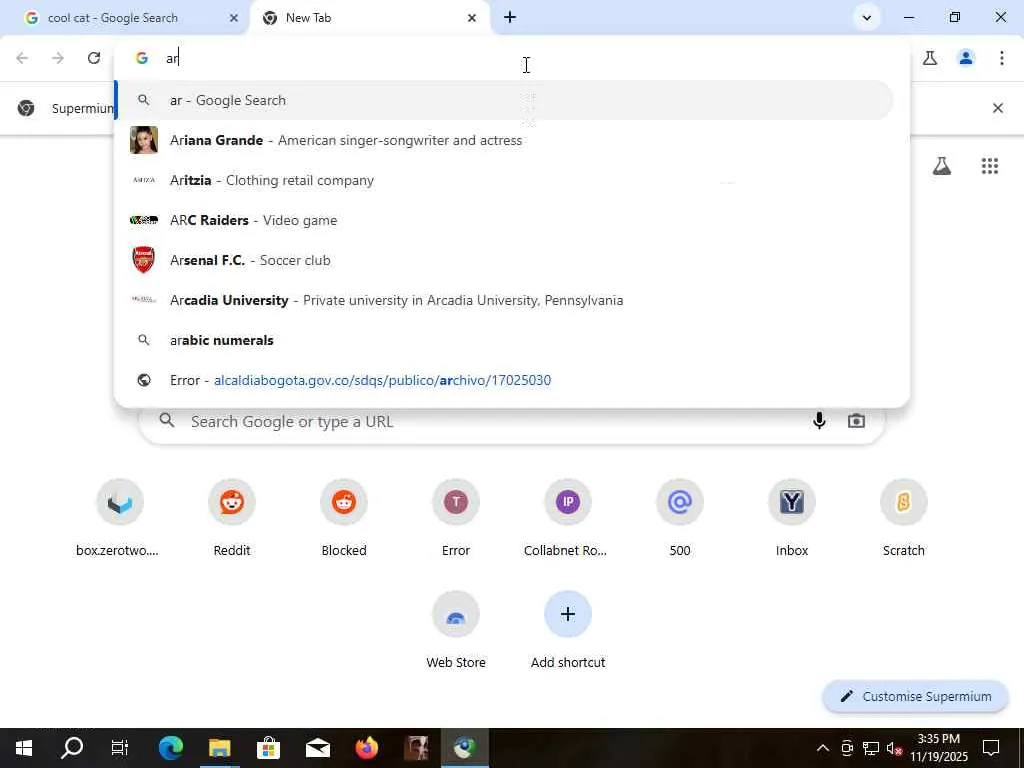Open the Scratch shortcut tile
This screenshot has height=768, width=1024.
(904, 517)
